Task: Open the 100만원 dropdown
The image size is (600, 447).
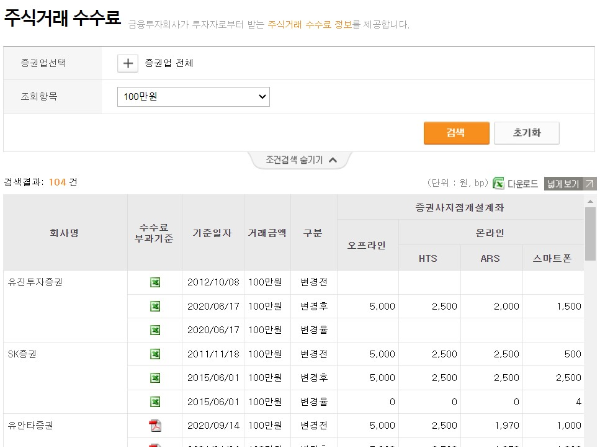Action: (x=193, y=97)
